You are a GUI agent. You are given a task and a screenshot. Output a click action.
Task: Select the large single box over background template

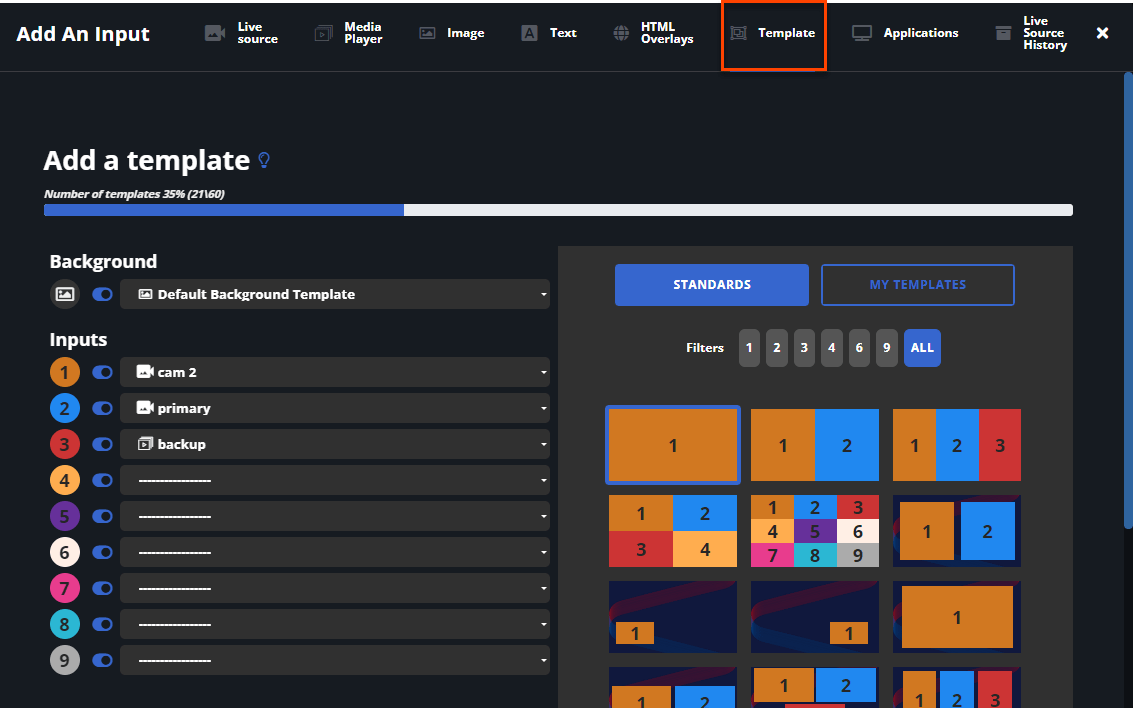957,617
